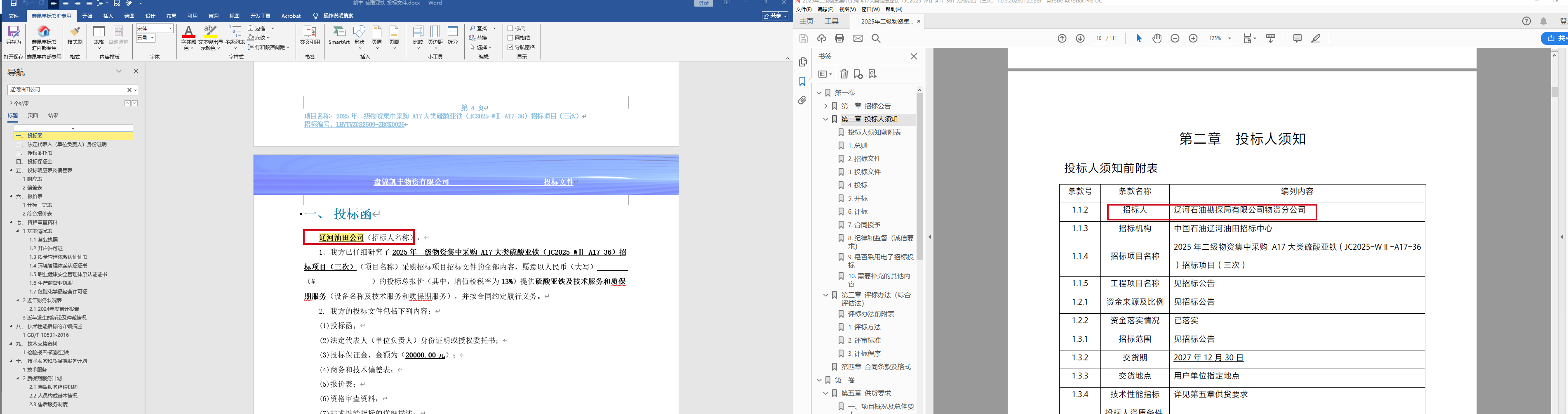Upload file to cloud in Acrobat toolbar
Image resolution: width=1568 pixels, height=414 pixels.
[822, 38]
